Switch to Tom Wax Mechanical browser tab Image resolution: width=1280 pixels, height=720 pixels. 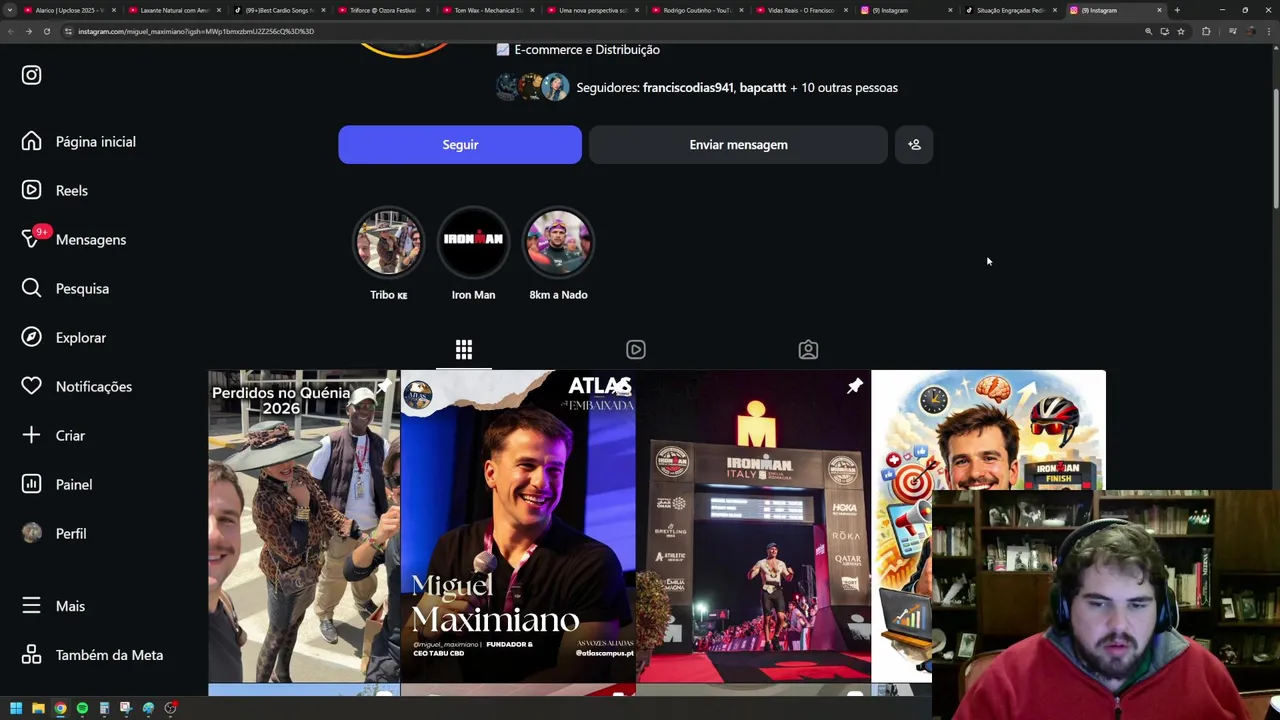[489, 10]
